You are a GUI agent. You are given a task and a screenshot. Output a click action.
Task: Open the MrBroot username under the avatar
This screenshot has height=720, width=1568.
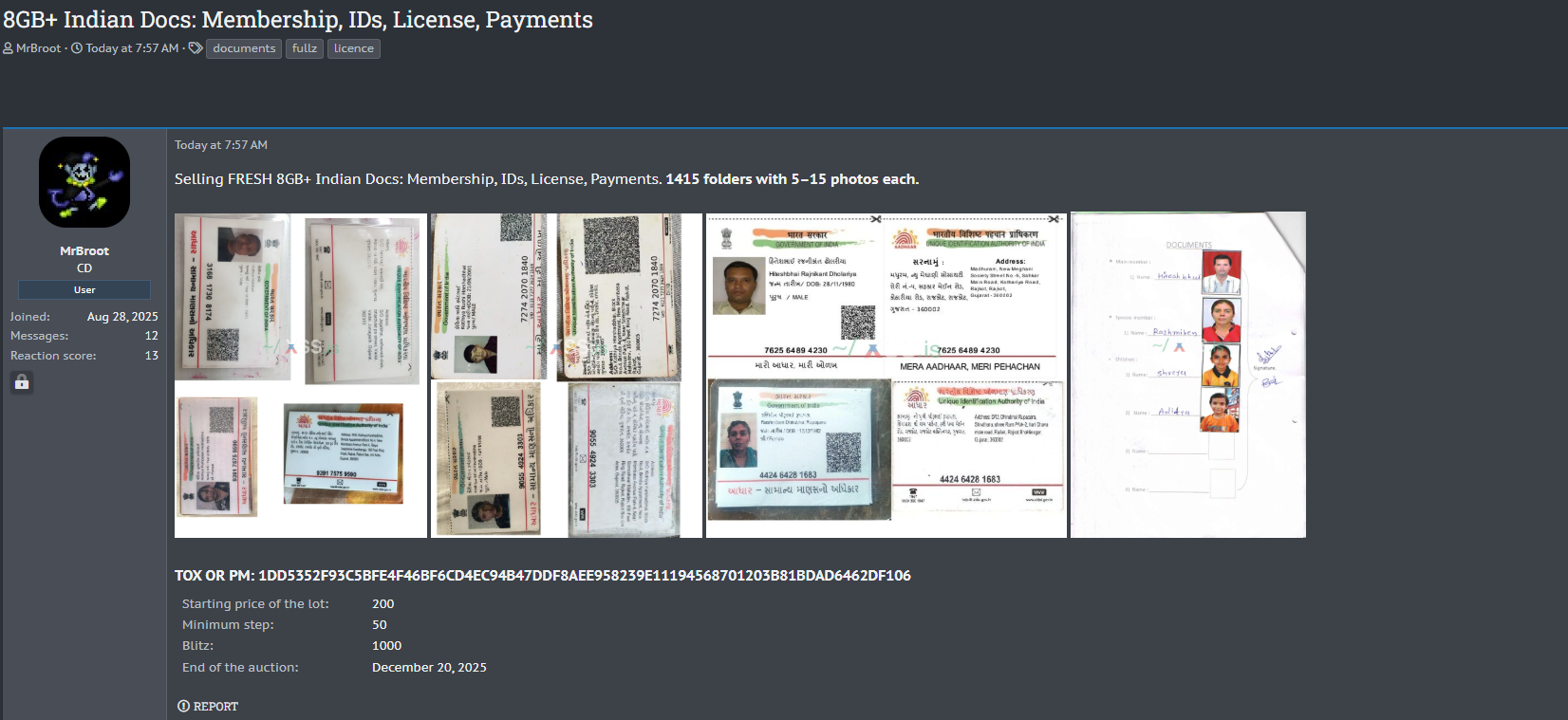coord(84,250)
